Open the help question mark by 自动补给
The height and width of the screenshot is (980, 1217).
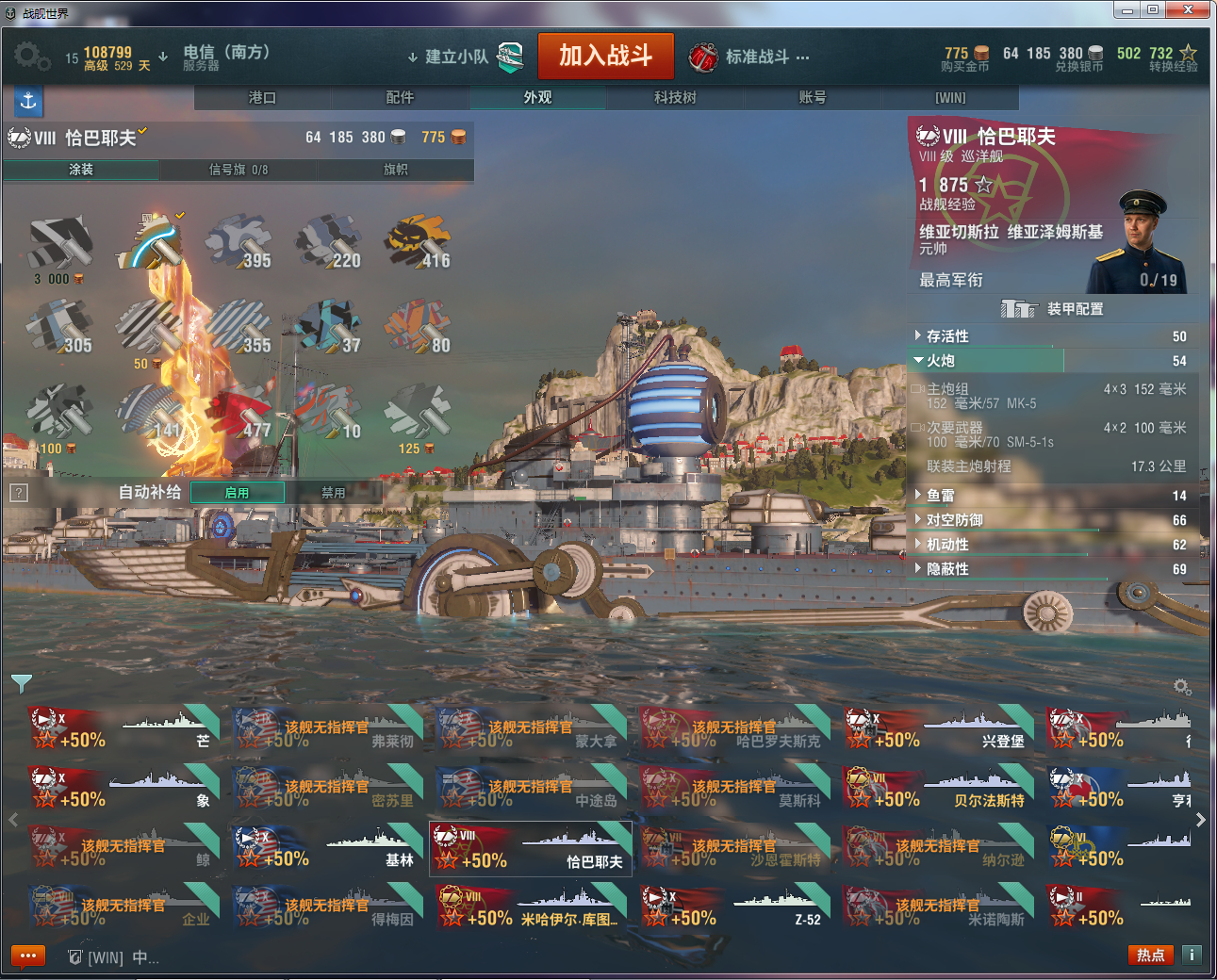click(x=18, y=493)
